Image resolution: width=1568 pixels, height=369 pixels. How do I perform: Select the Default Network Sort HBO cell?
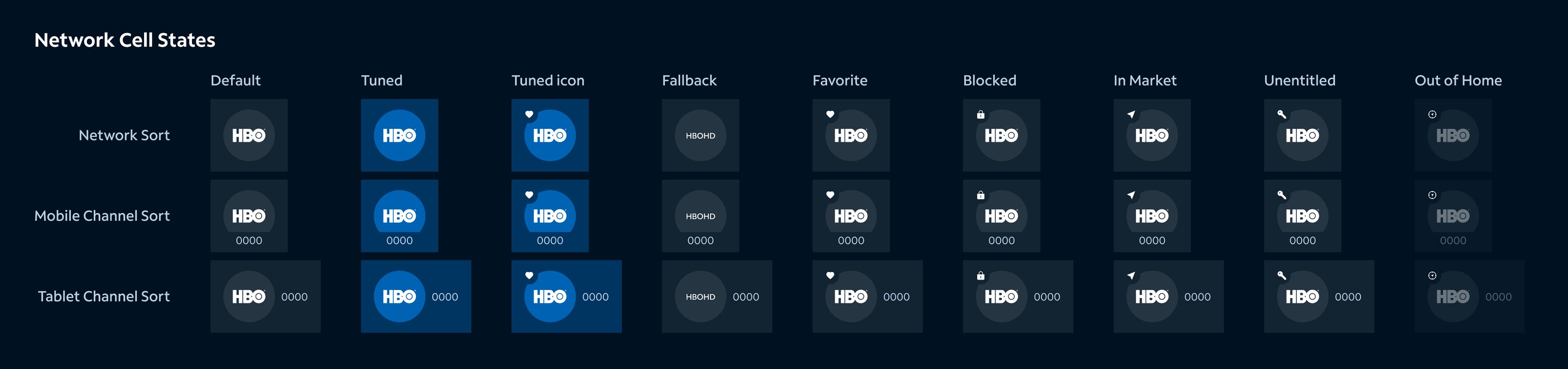(249, 135)
